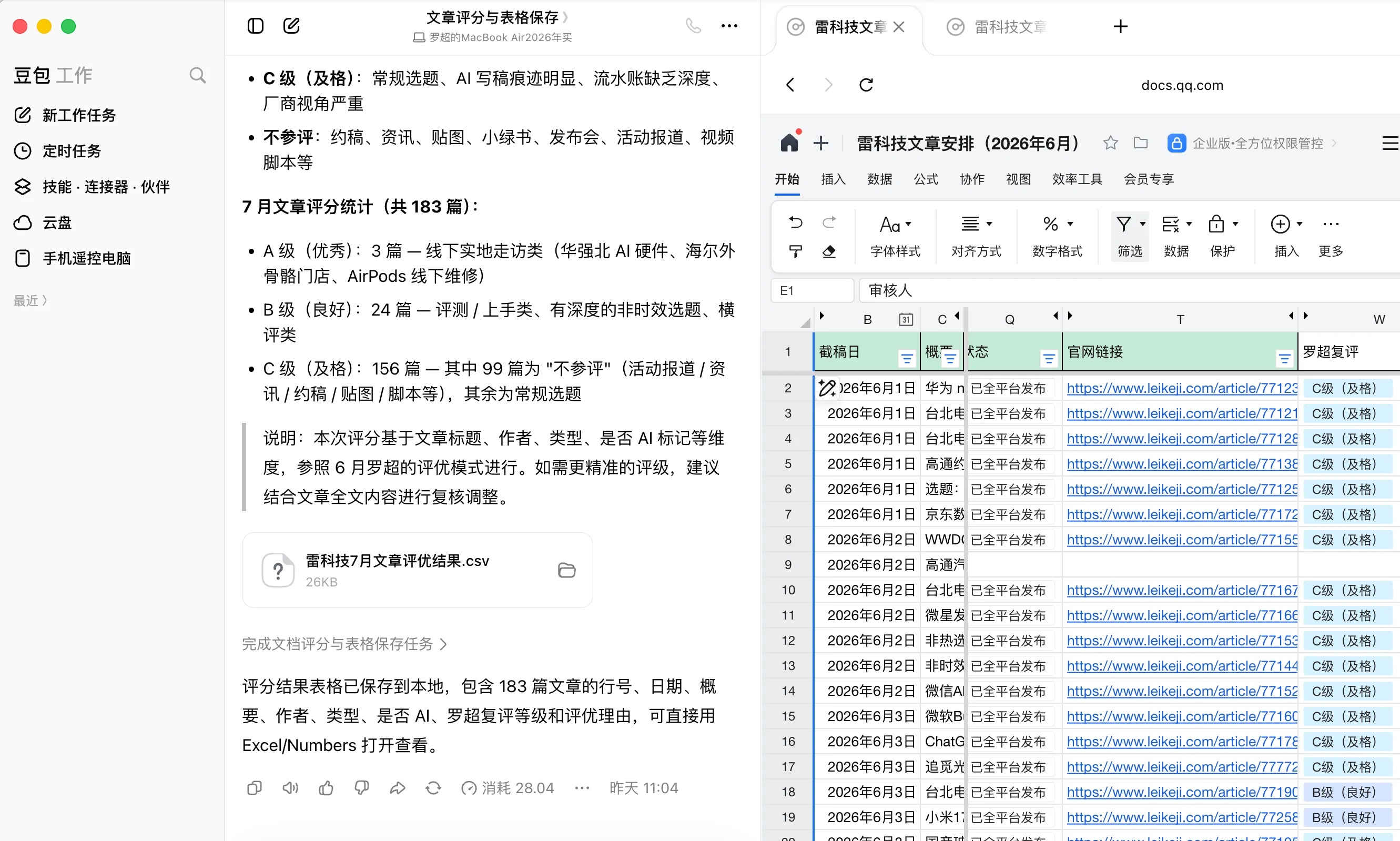
Task: Open the 插入 toolbar dropdown
Action: (x=1286, y=236)
